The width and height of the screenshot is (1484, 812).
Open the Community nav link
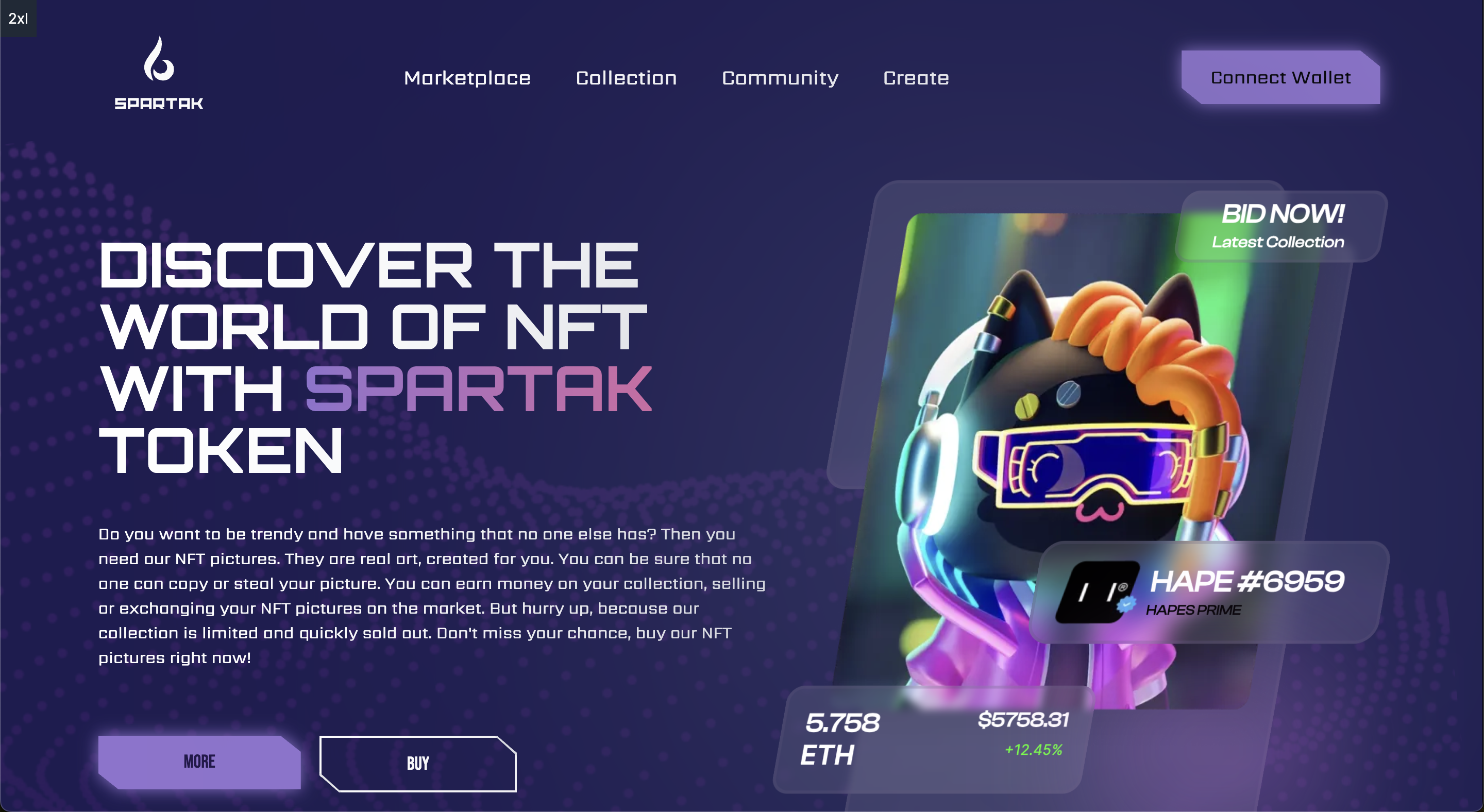click(x=780, y=78)
